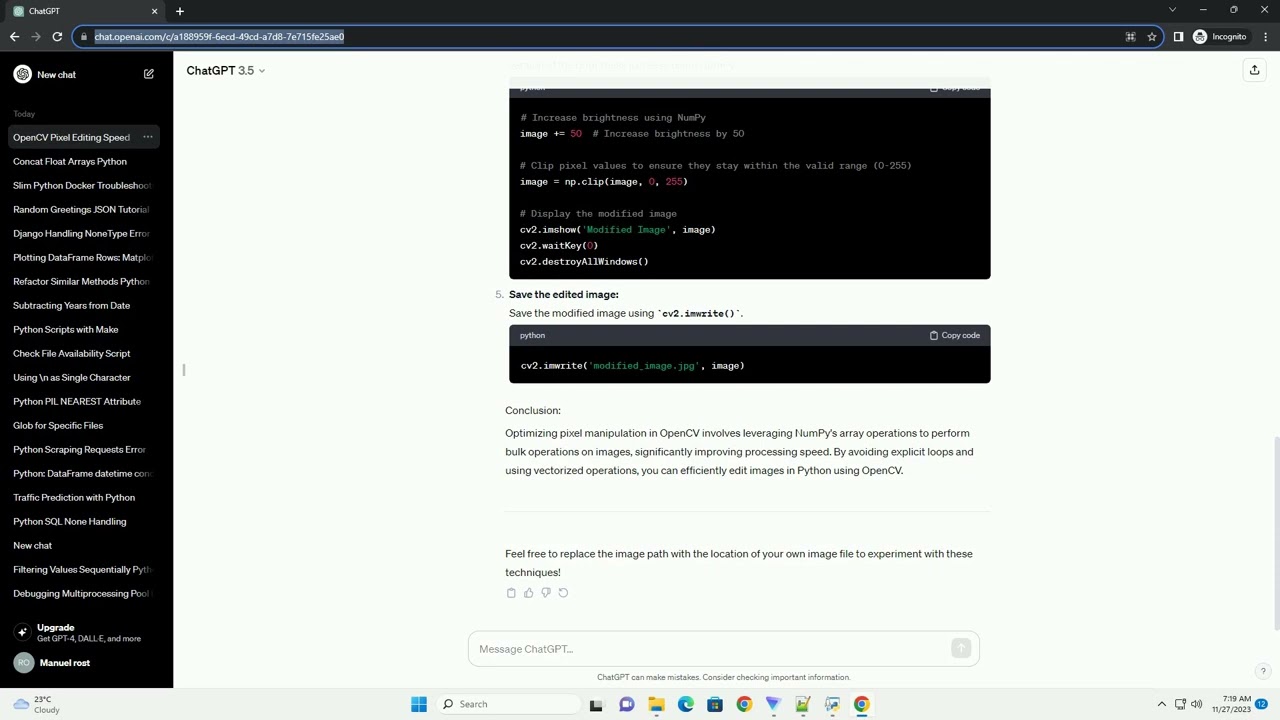Open Microsoft Edge from the taskbar
This screenshot has width=1280, height=720.
tap(685, 704)
